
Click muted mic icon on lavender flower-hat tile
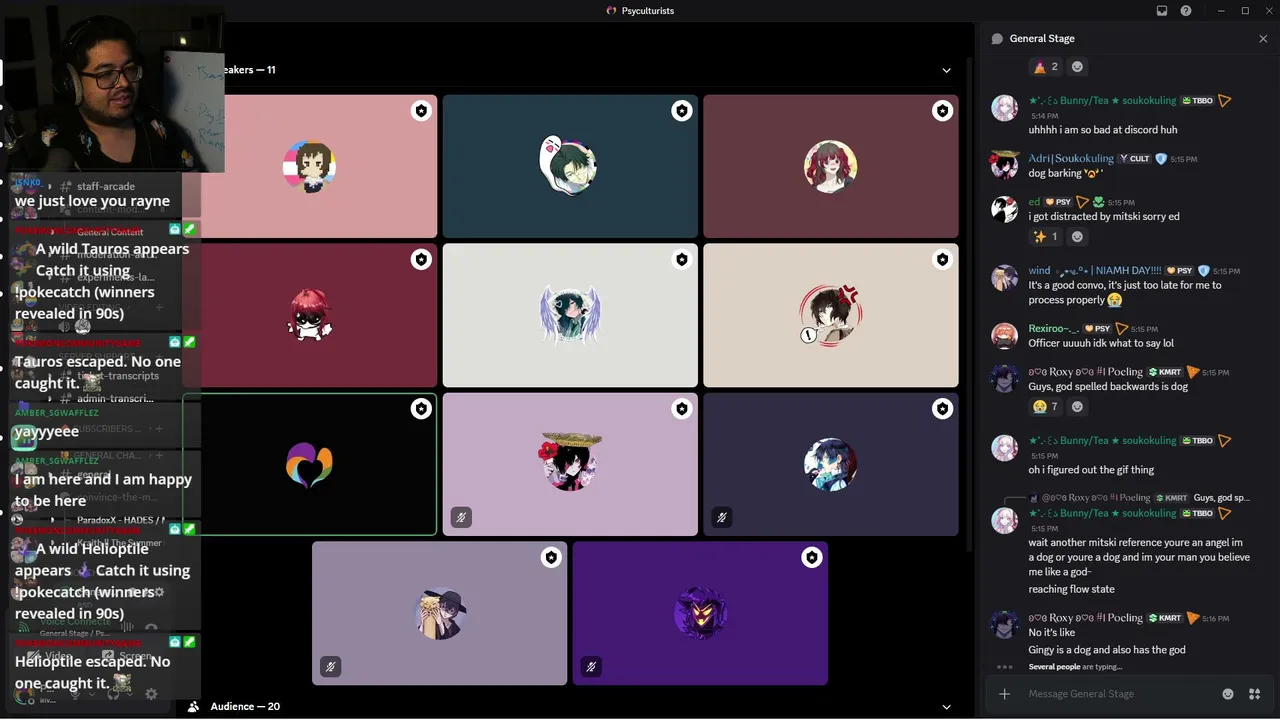coord(460,517)
